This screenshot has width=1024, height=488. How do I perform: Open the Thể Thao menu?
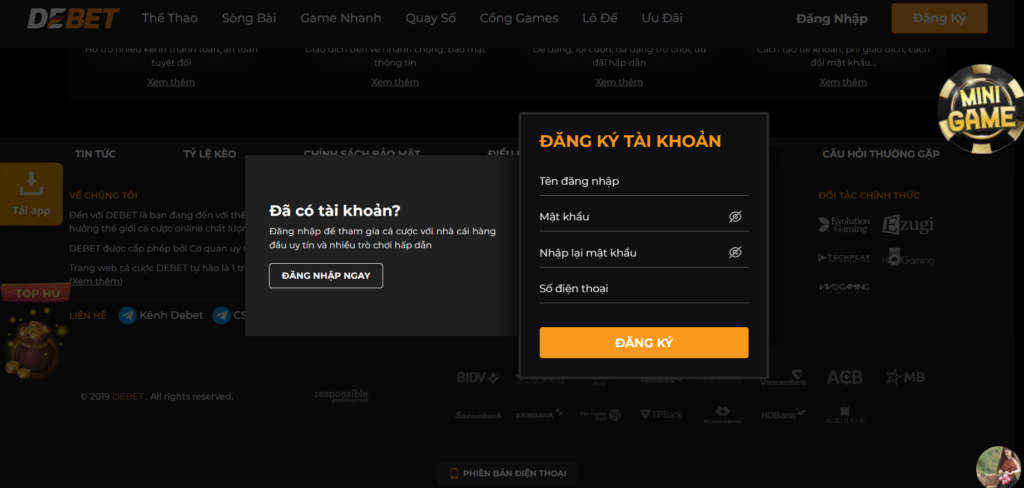click(x=170, y=18)
